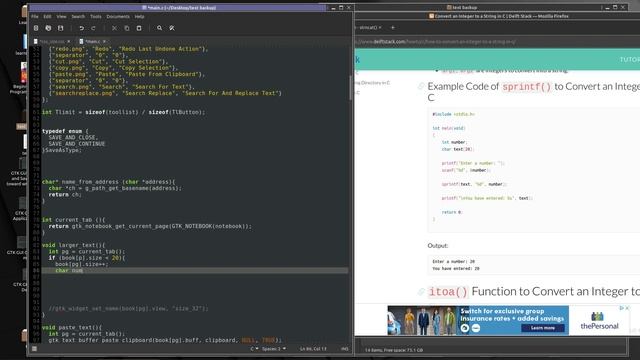Click the 'Example Code of sprintf()' heading
This screenshot has height=360, width=640.
click(x=533, y=91)
